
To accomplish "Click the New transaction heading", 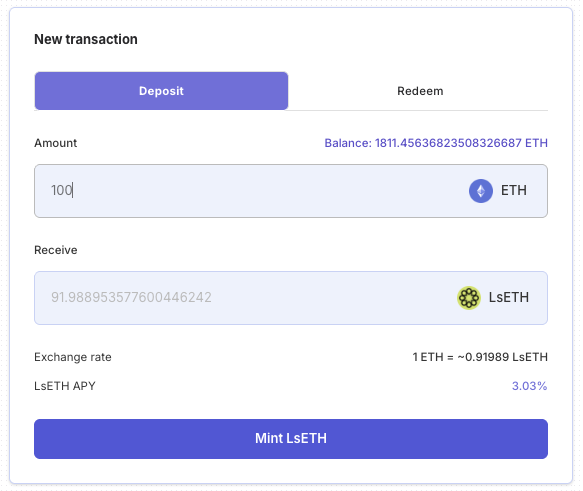I will 86,39.
